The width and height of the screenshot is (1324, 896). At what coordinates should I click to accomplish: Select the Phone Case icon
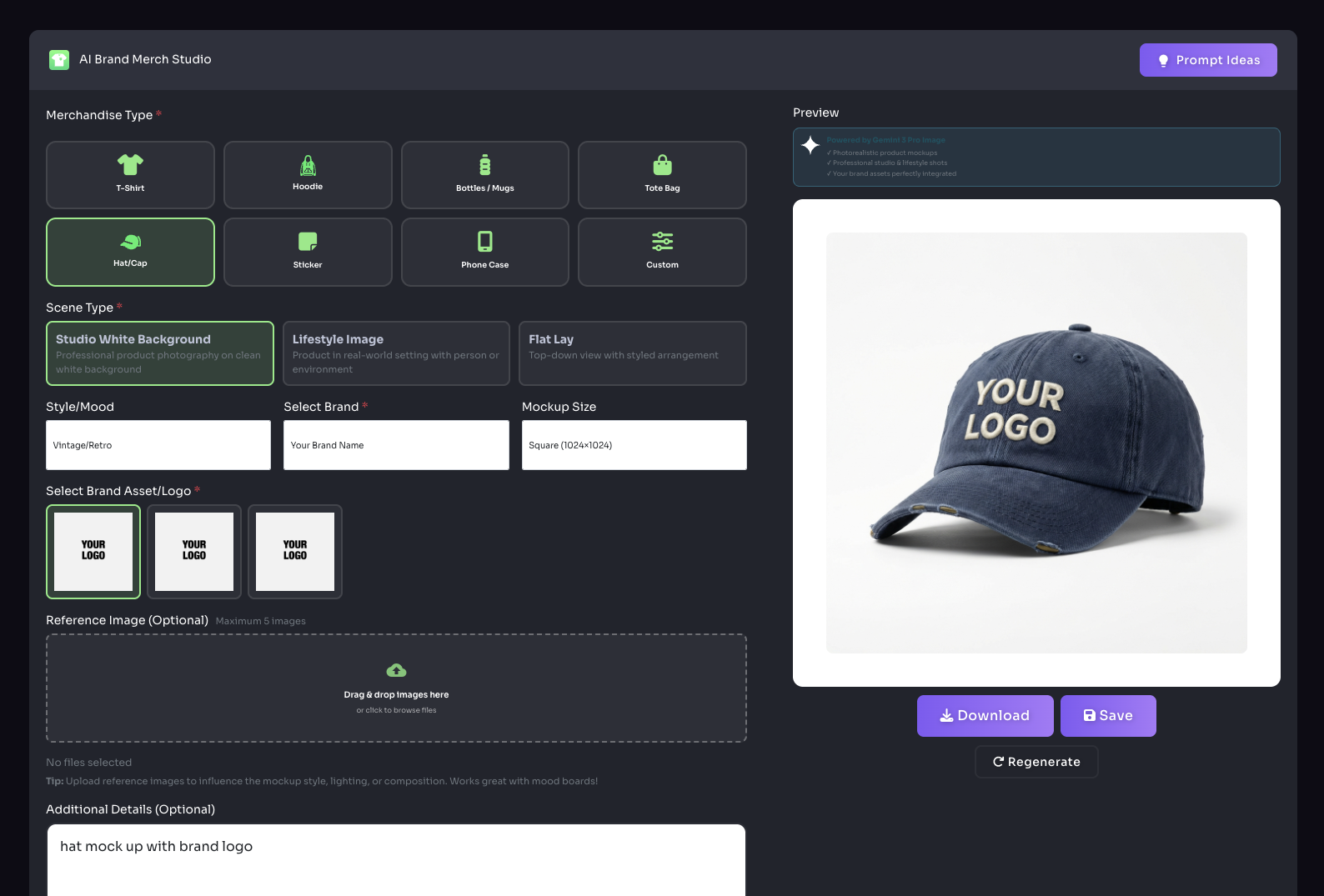pyautogui.click(x=484, y=242)
